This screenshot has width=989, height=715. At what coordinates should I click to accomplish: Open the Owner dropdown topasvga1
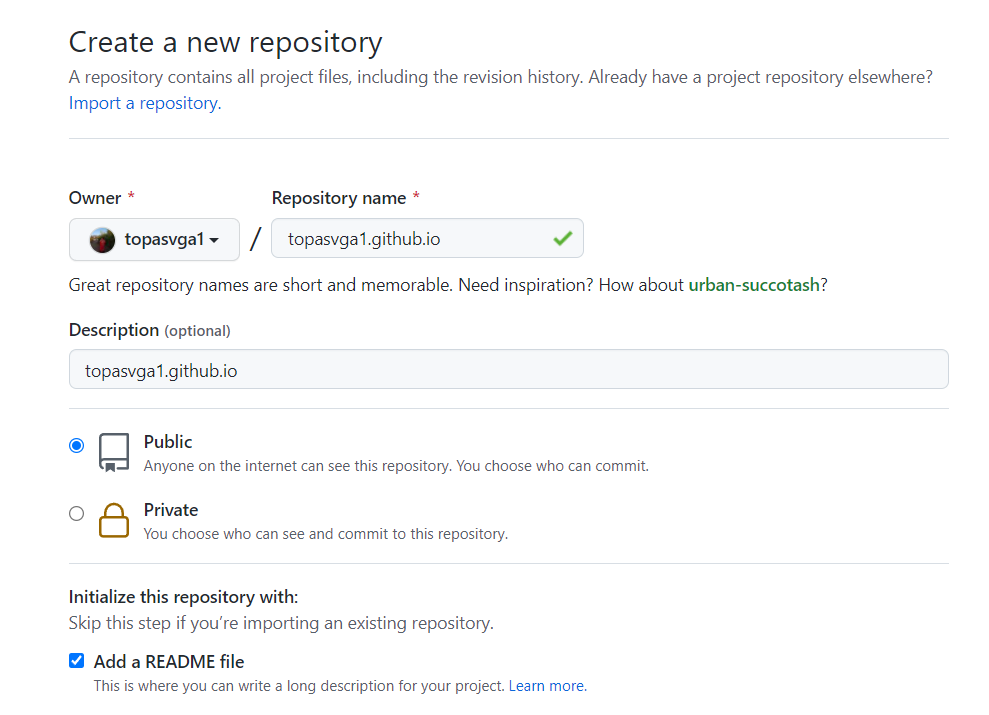[x=154, y=240]
